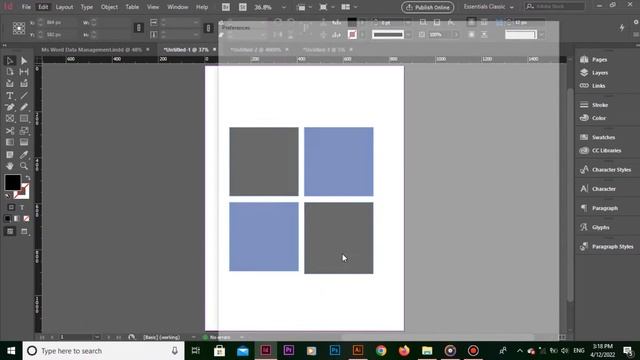640x360 pixels.
Task: Switch to Untitled-1 @ 37% tab
Action: click(x=186, y=50)
